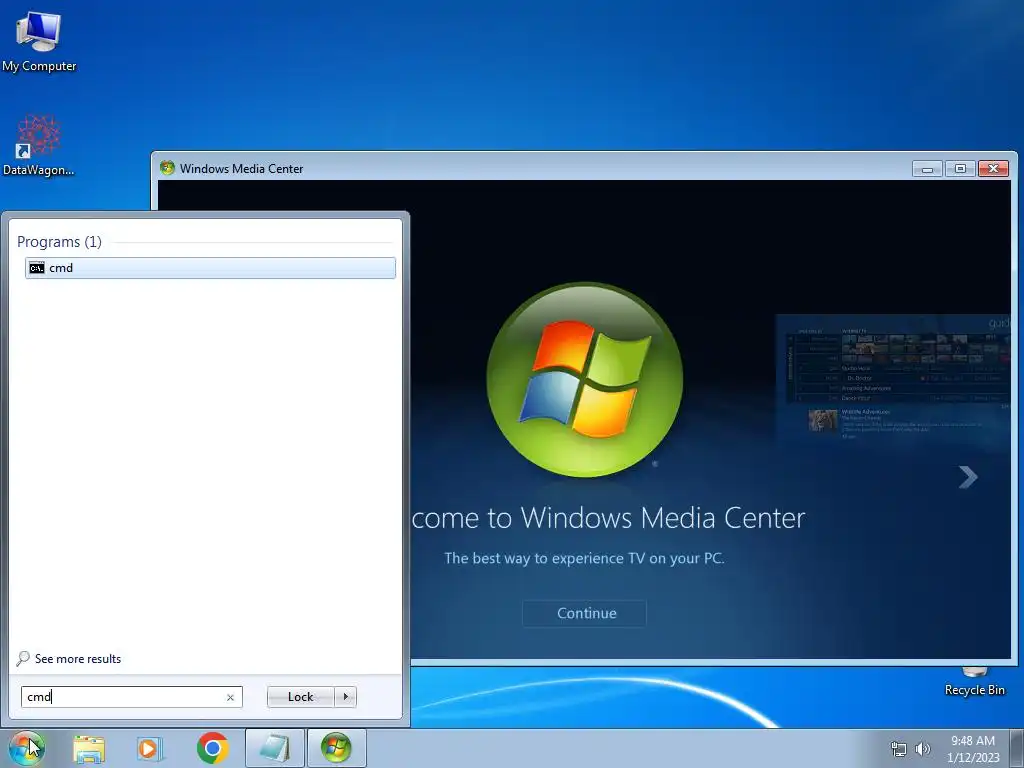Viewport: 1024px width, 768px height.
Task: Click the magnifier icon next to See more results
Action: click(x=23, y=658)
